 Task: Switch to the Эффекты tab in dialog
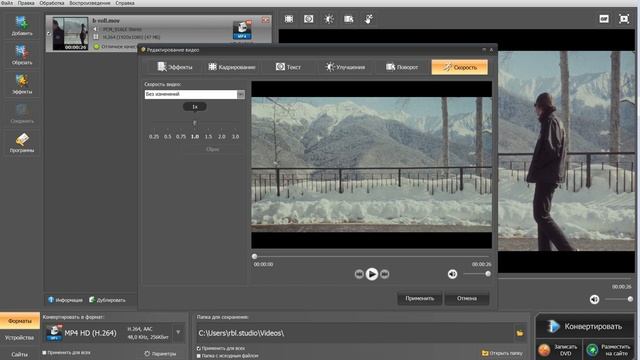point(174,67)
